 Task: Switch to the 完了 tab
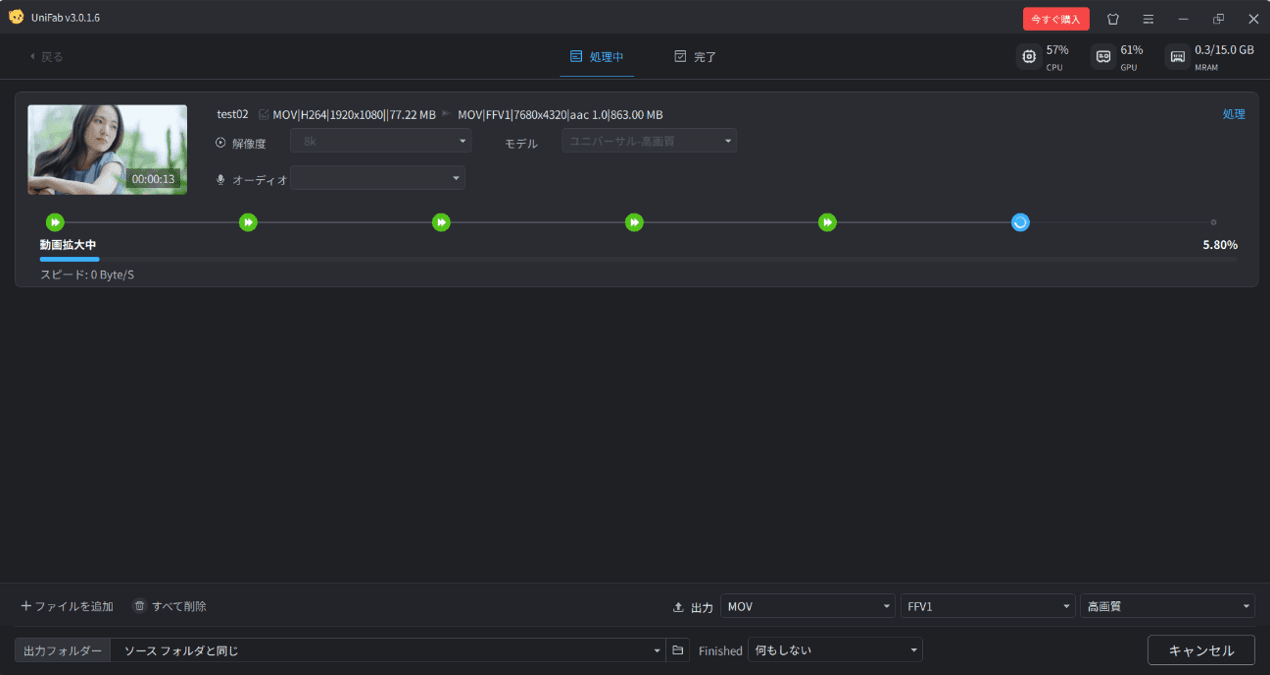[696, 57]
